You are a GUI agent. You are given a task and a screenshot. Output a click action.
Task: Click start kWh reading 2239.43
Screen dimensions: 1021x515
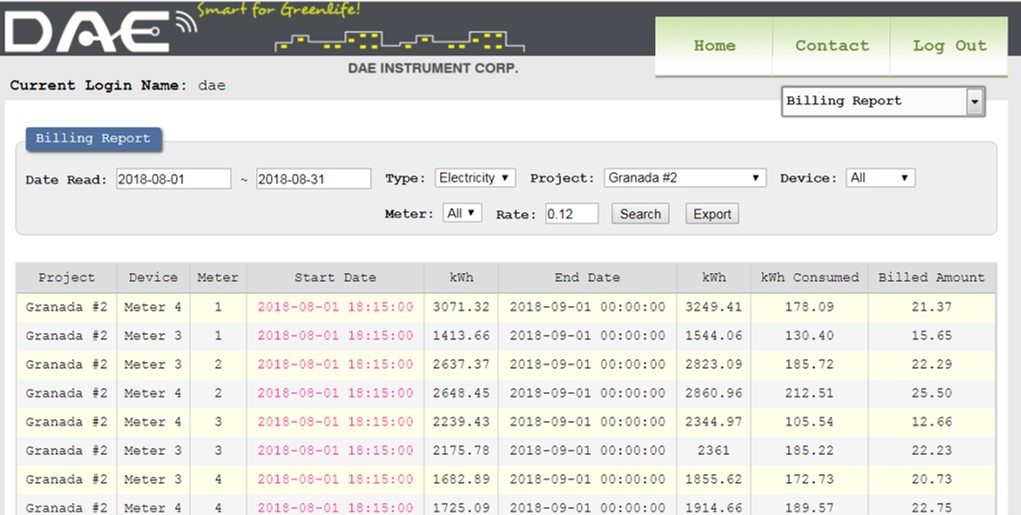[461, 421]
